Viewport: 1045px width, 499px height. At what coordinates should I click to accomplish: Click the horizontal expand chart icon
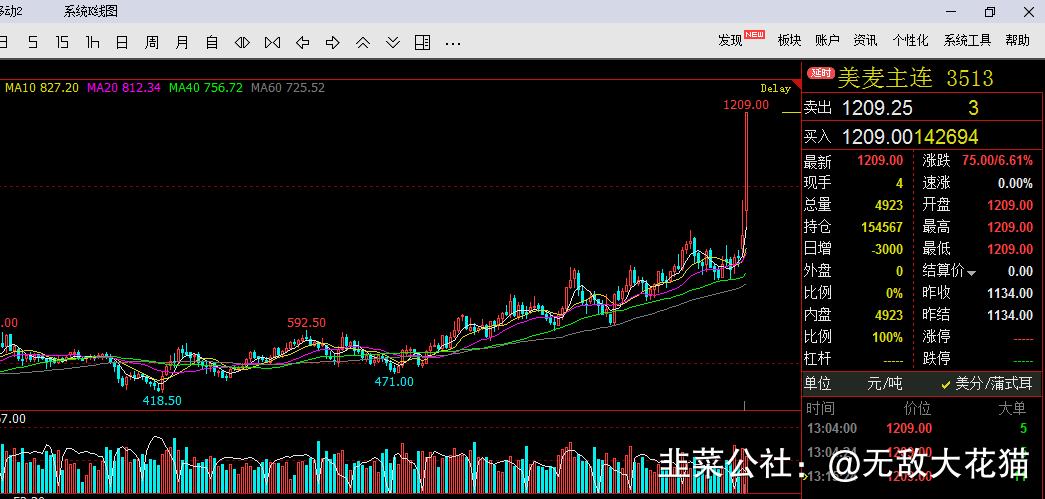coord(242,42)
